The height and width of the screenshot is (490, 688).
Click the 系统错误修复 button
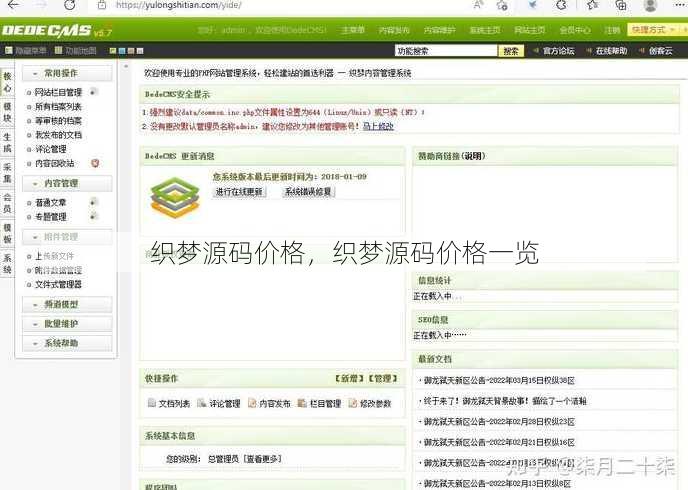coord(308,192)
